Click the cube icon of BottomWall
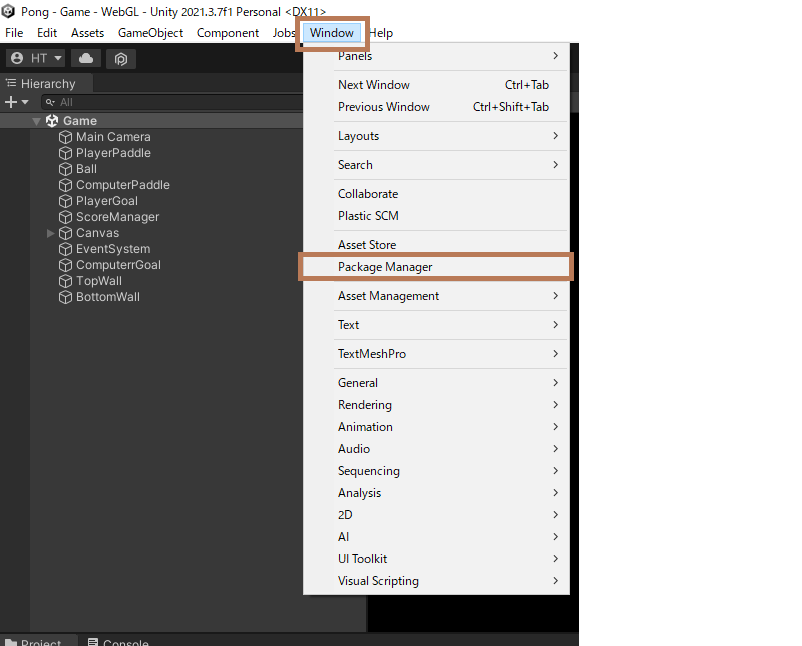 pyautogui.click(x=65, y=297)
